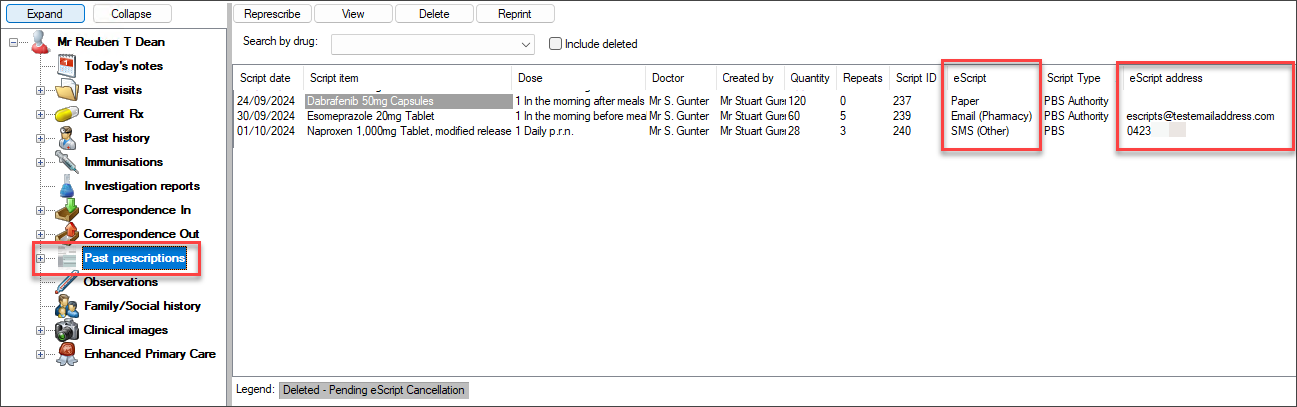Expand the Enhanced Primary Care tree node
The height and width of the screenshot is (407, 1297).
[x=41, y=354]
